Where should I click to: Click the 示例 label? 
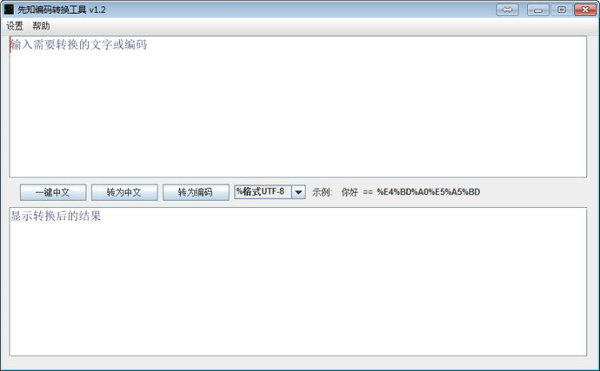point(322,192)
